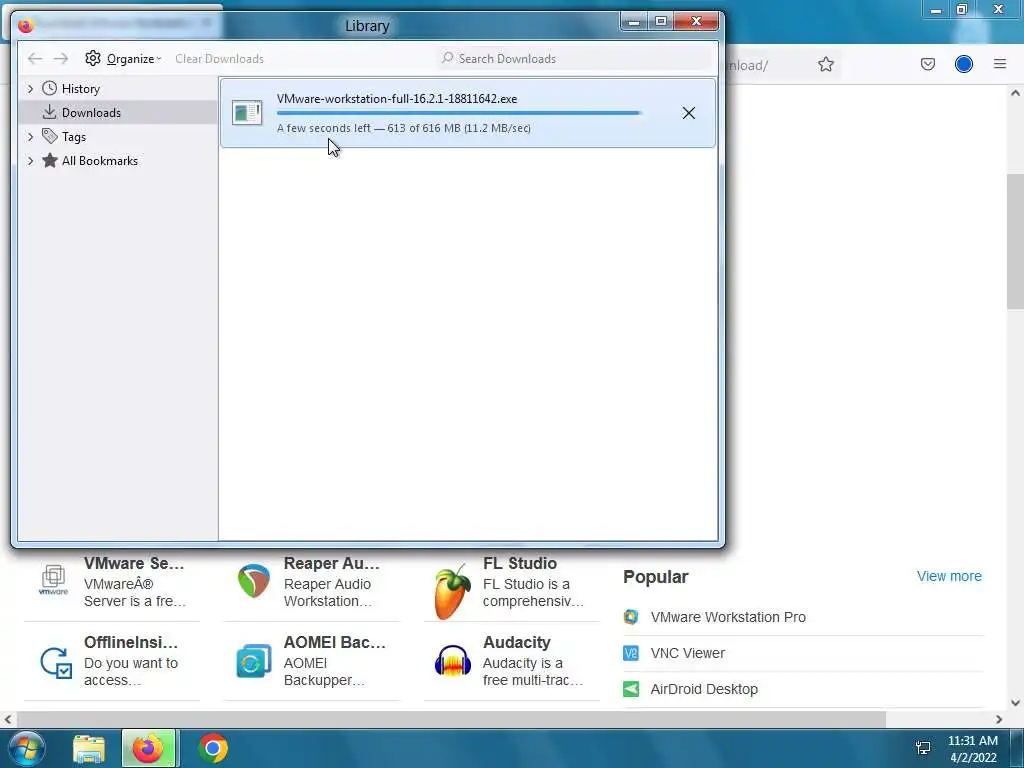Open Firefox hamburger application menu
This screenshot has height=768, width=1024.
click(x=999, y=64)
